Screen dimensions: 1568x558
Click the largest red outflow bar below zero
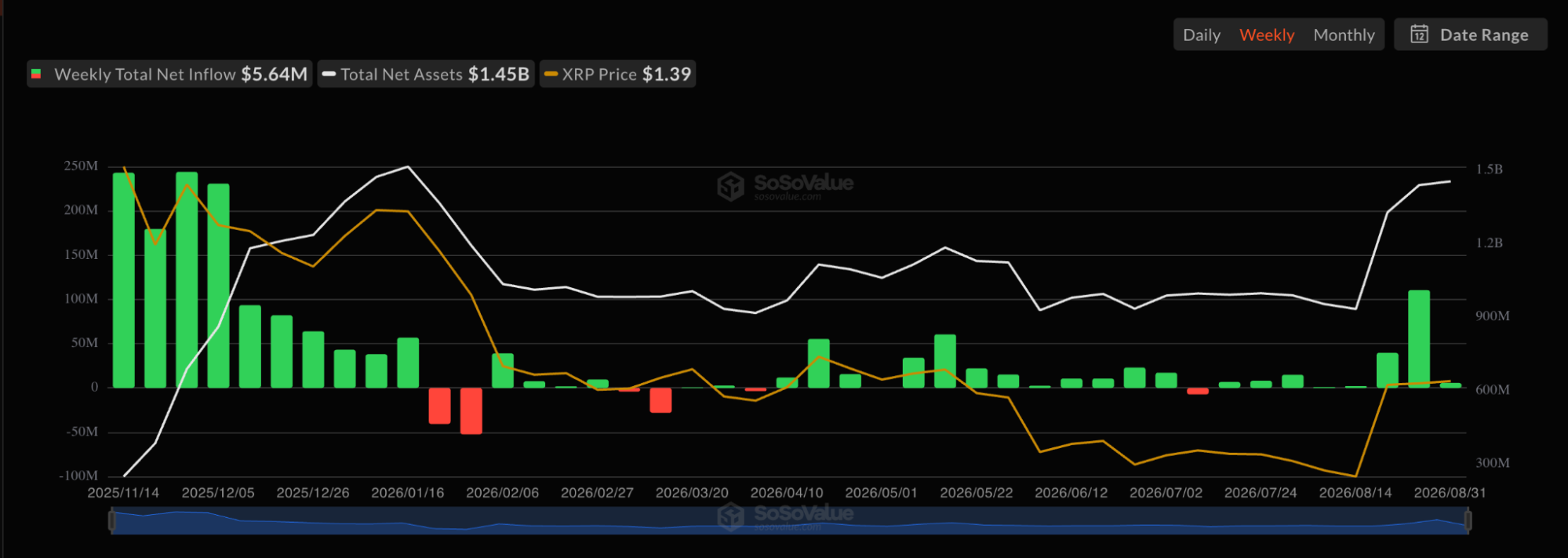tap(471, 410)
